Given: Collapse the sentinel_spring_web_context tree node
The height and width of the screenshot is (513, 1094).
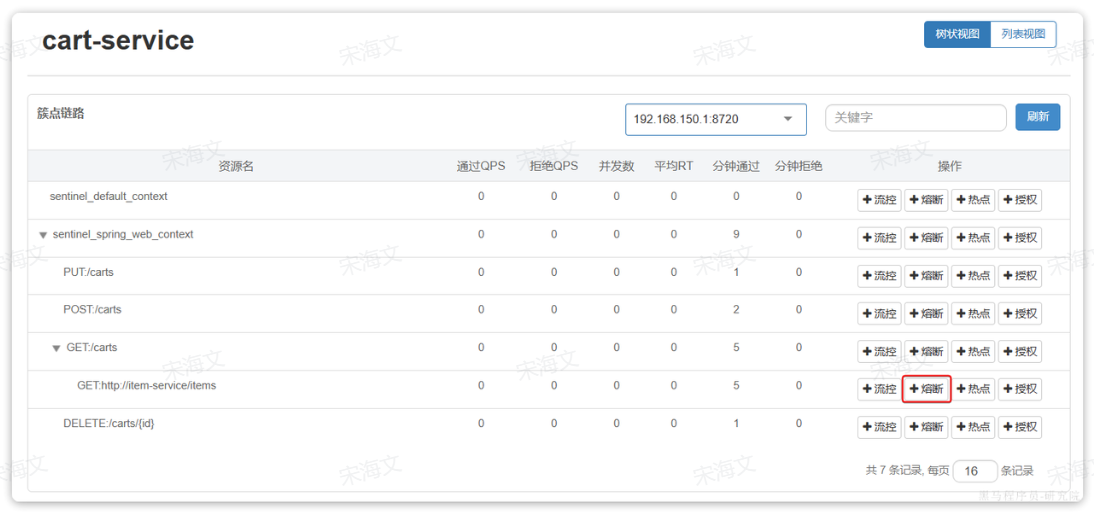Looking at the screenshot, I should (43, 235).
